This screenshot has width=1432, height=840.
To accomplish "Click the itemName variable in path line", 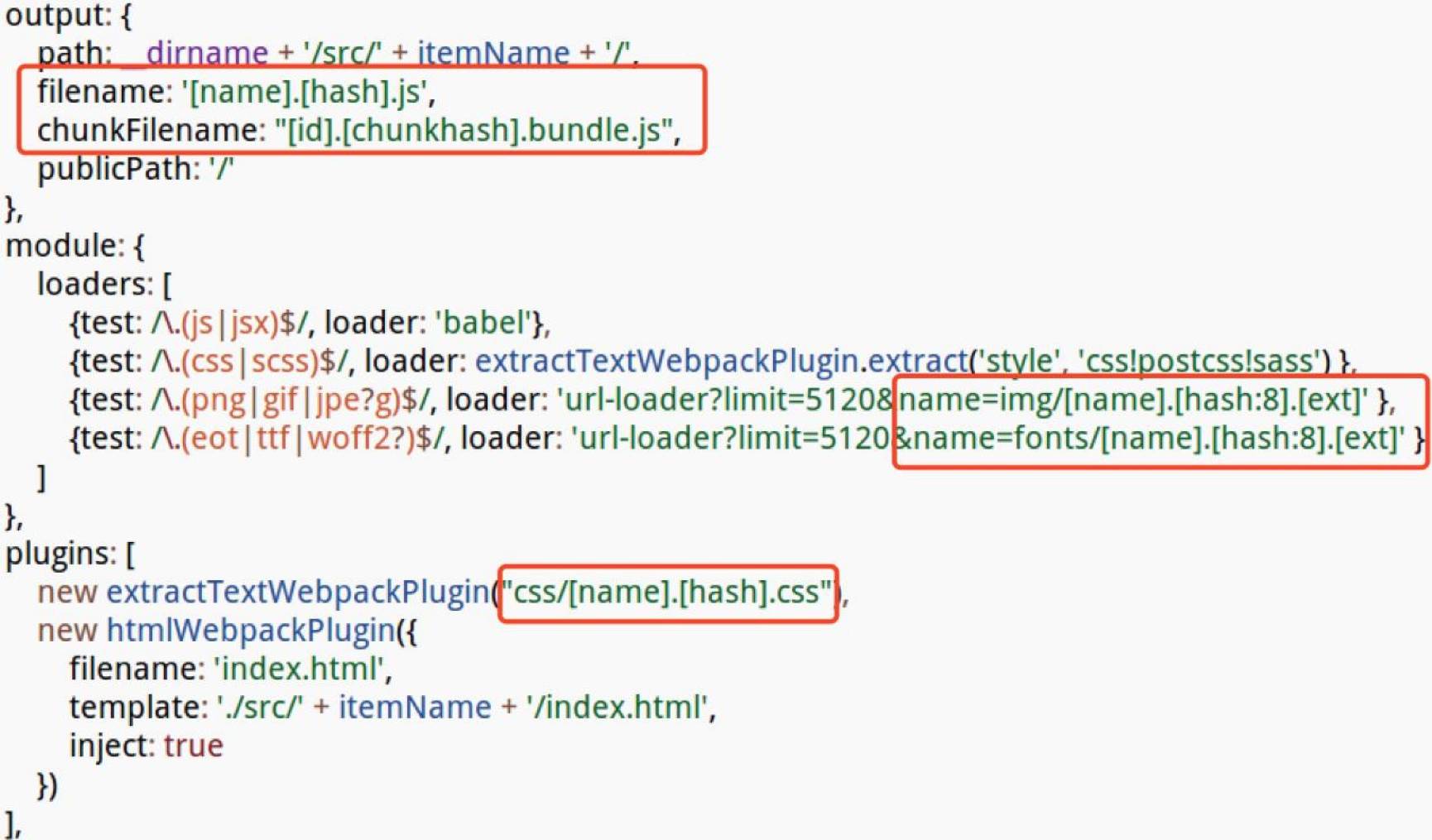I will tap(493, 53).
